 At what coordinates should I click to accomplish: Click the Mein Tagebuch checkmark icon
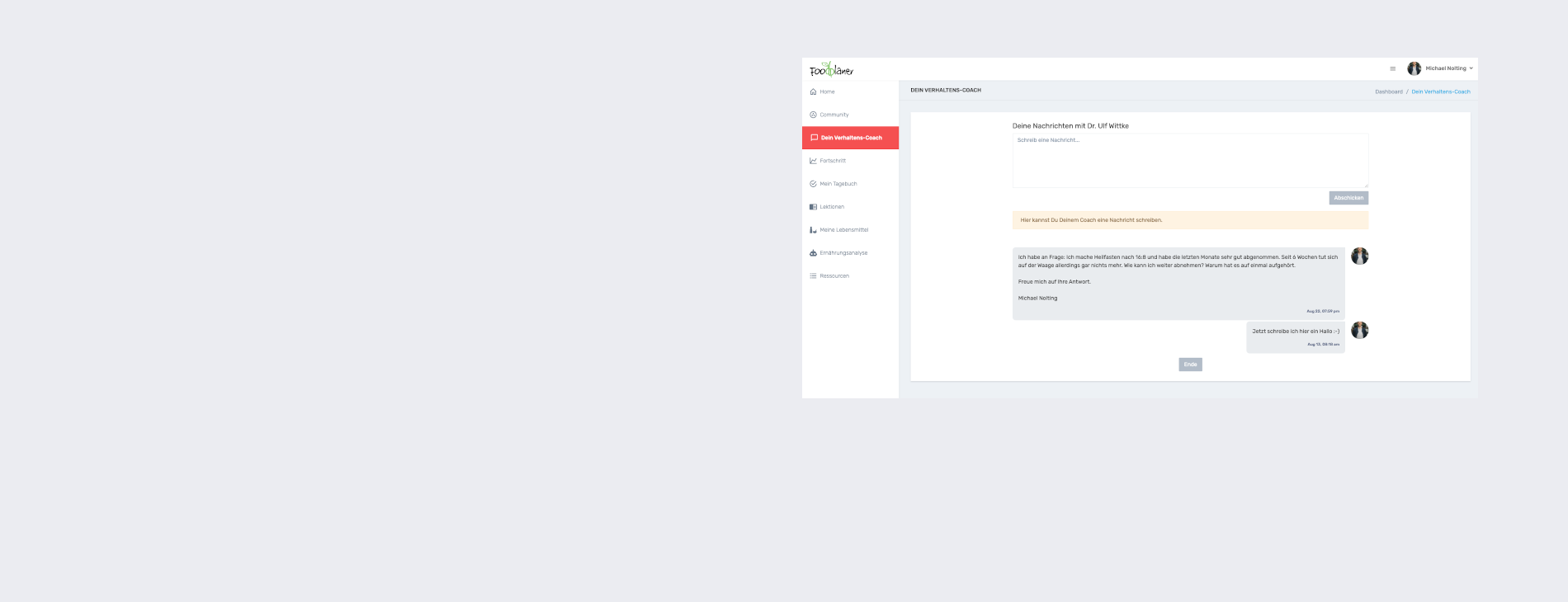pyautogui.click(x=813, y=184)
